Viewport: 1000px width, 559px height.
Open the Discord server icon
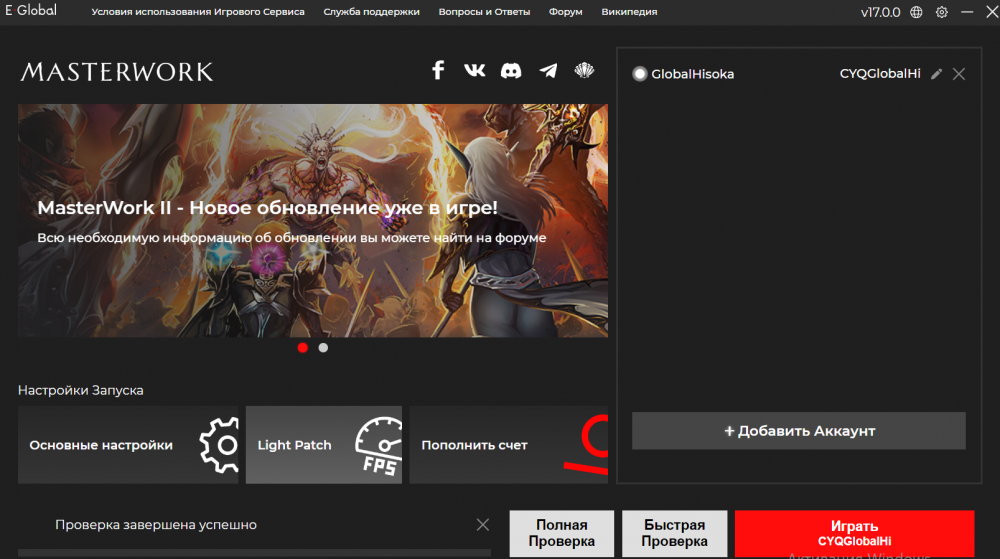511,70
